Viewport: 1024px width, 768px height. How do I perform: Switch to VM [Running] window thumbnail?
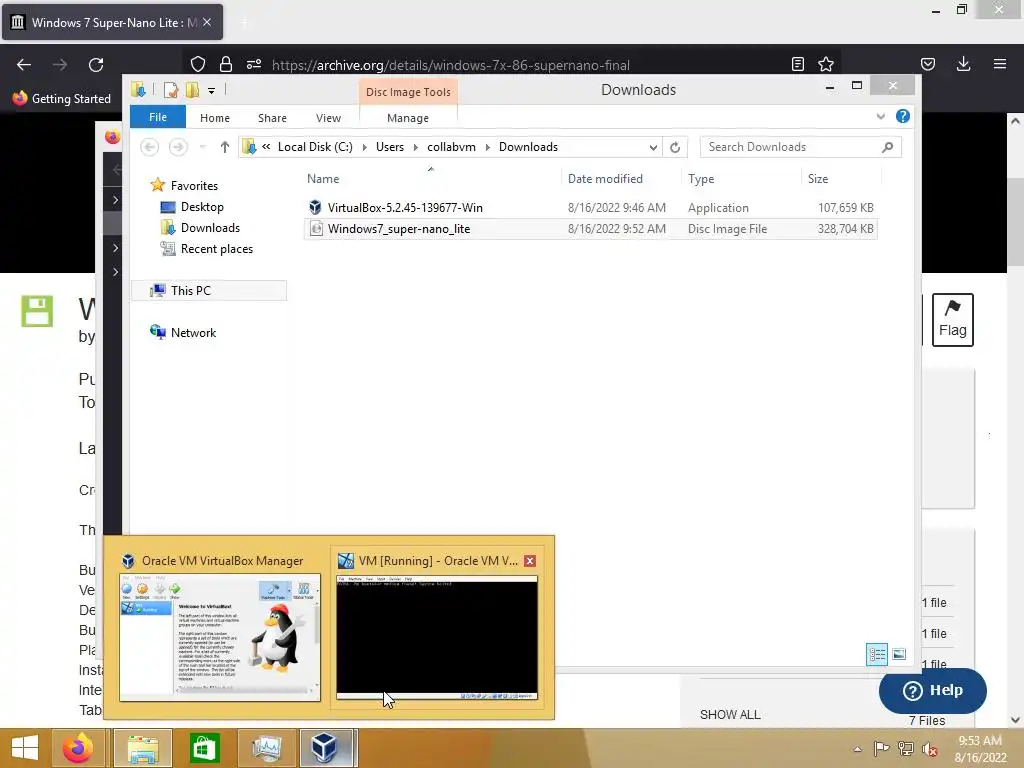(437, 637)
